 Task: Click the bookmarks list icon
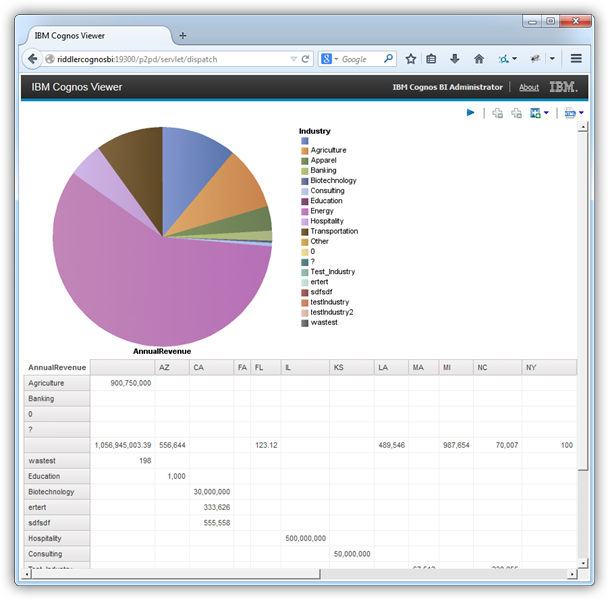(x=432, y=59)
